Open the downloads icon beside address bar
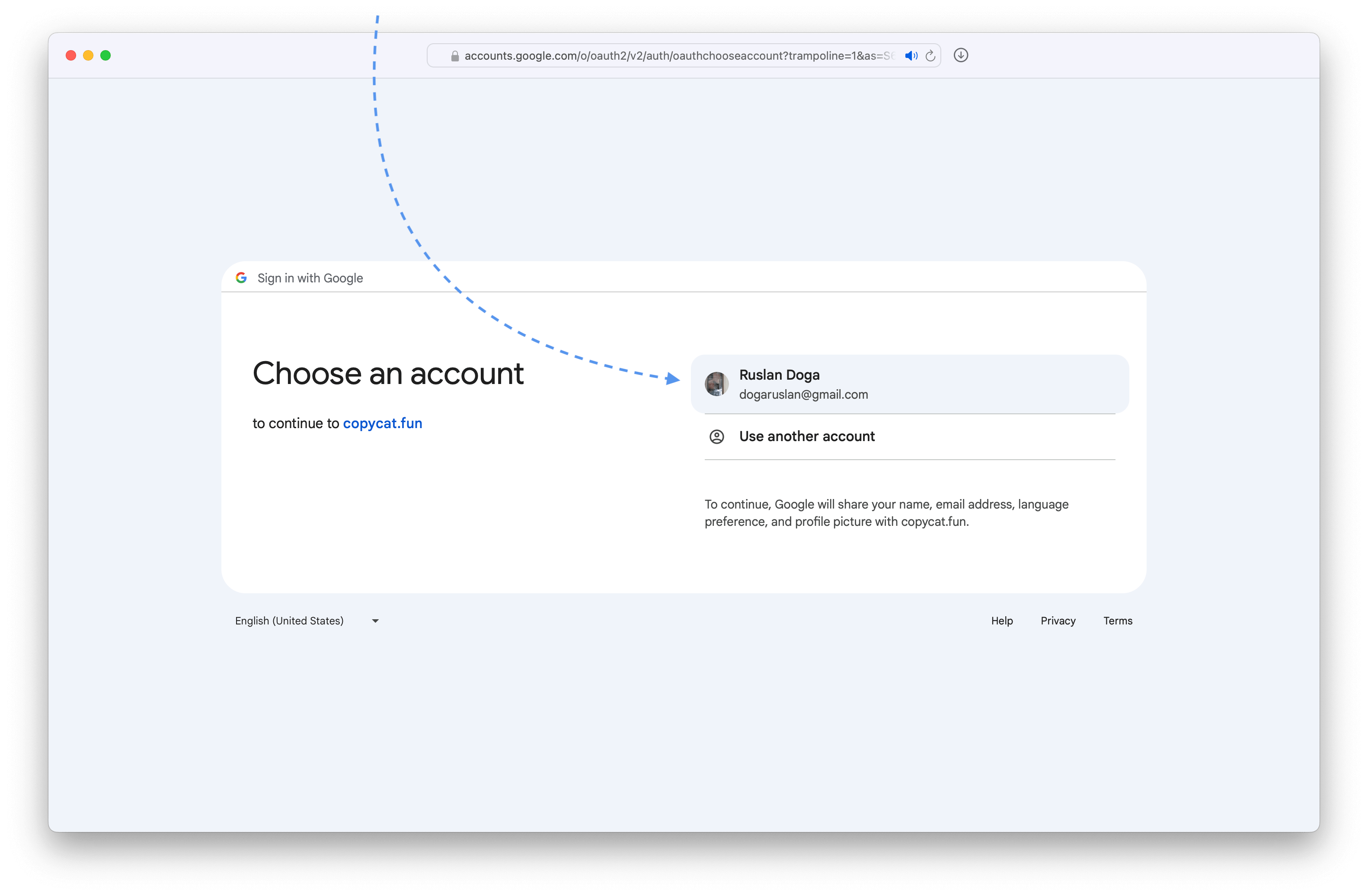 [960, 55]
